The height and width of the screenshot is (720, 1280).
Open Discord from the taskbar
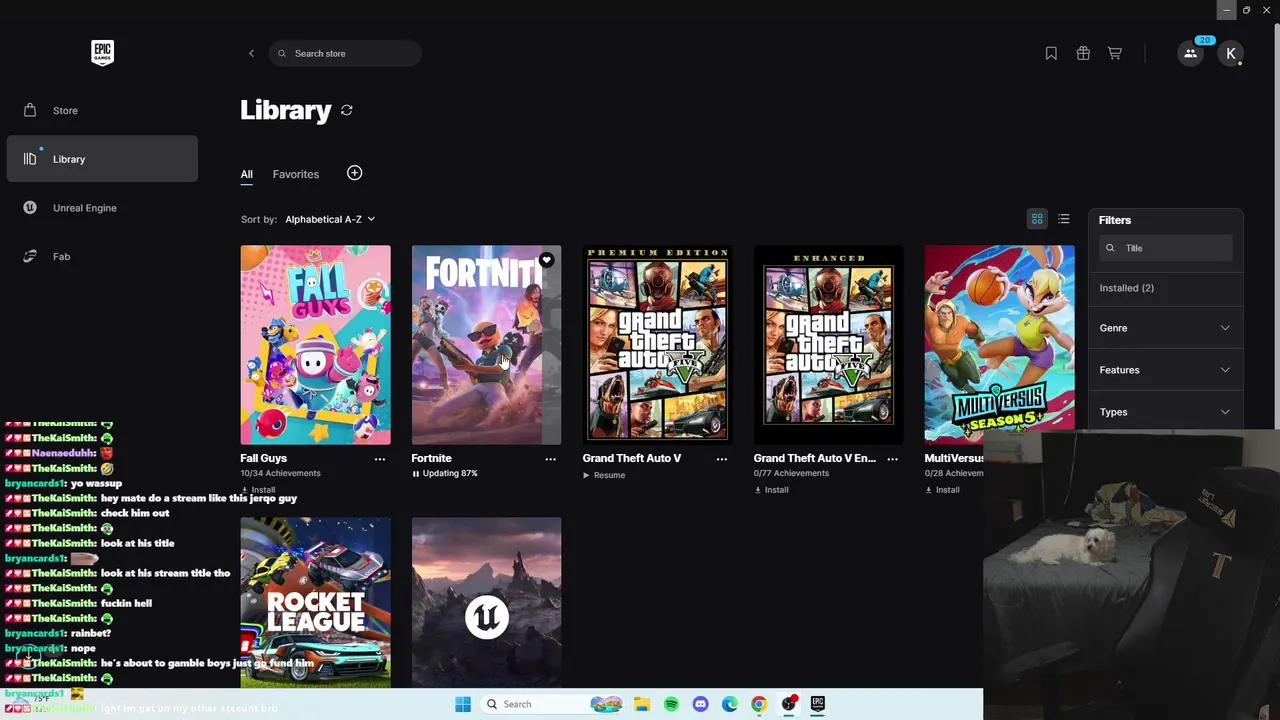pos(700,704)
